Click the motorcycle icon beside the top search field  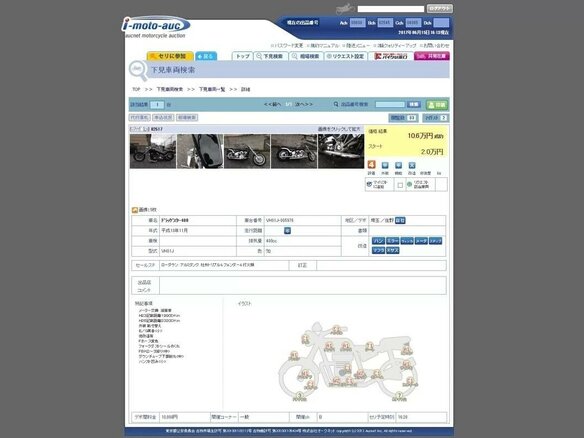click(345, 9)
